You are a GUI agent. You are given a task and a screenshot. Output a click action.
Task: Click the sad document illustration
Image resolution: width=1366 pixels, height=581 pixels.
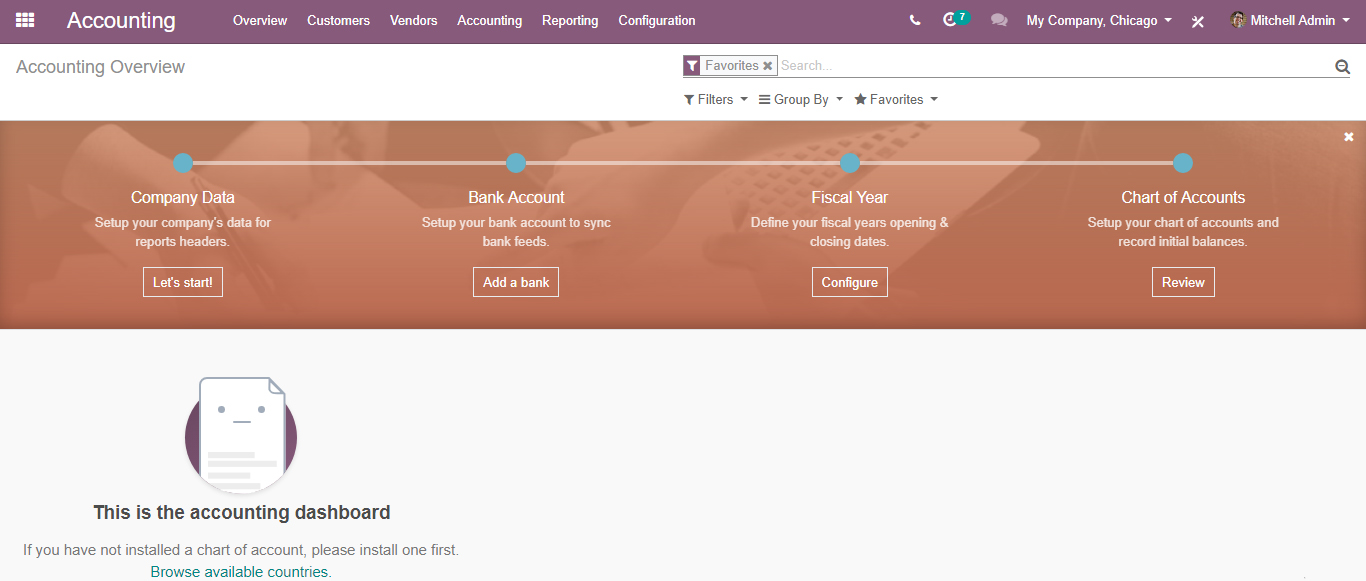pyautogui.click(x=241, y=435)
